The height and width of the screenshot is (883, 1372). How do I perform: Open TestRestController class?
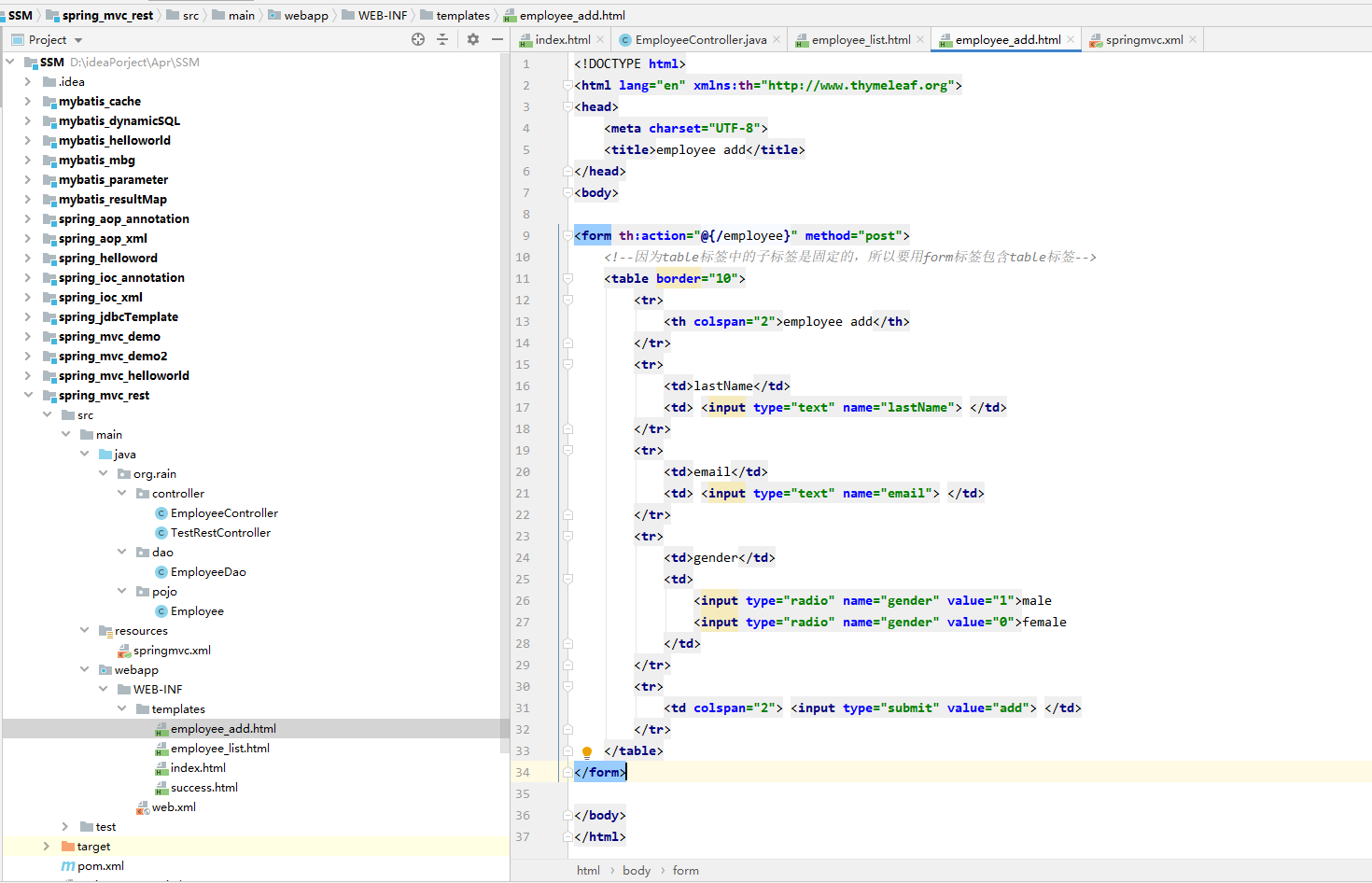point(220,532)
